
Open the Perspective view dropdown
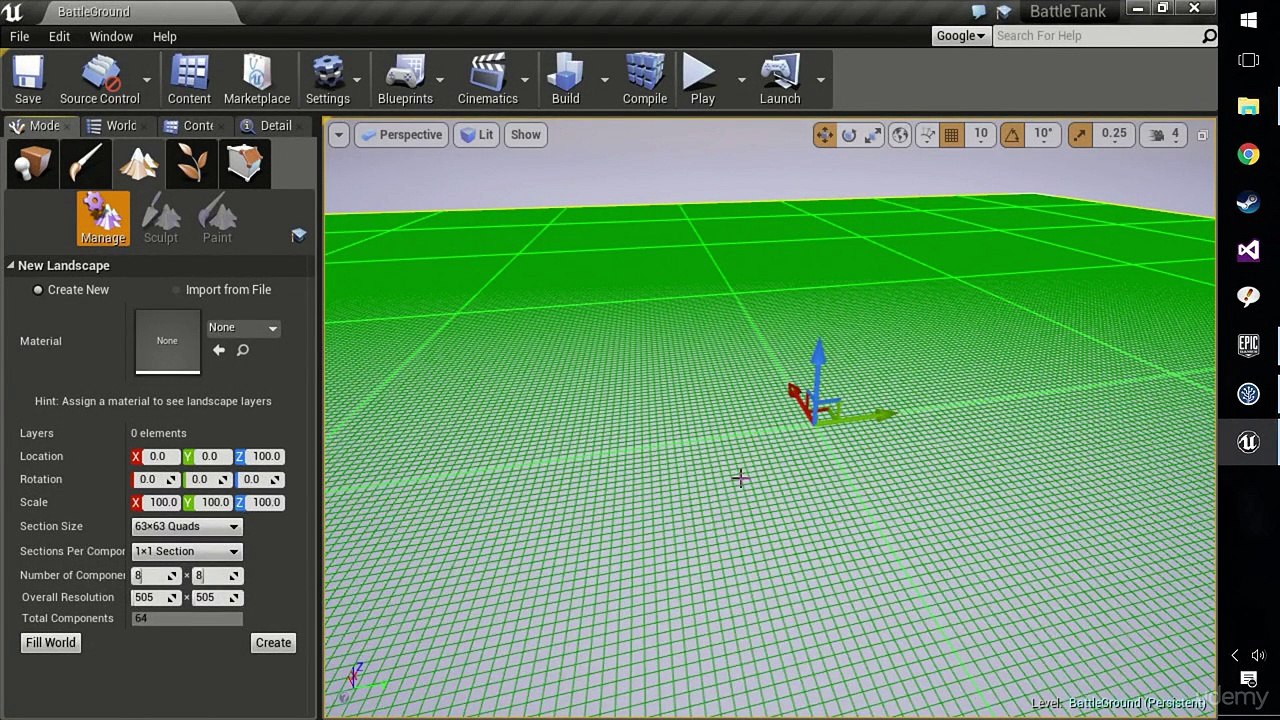coord(401,135)
